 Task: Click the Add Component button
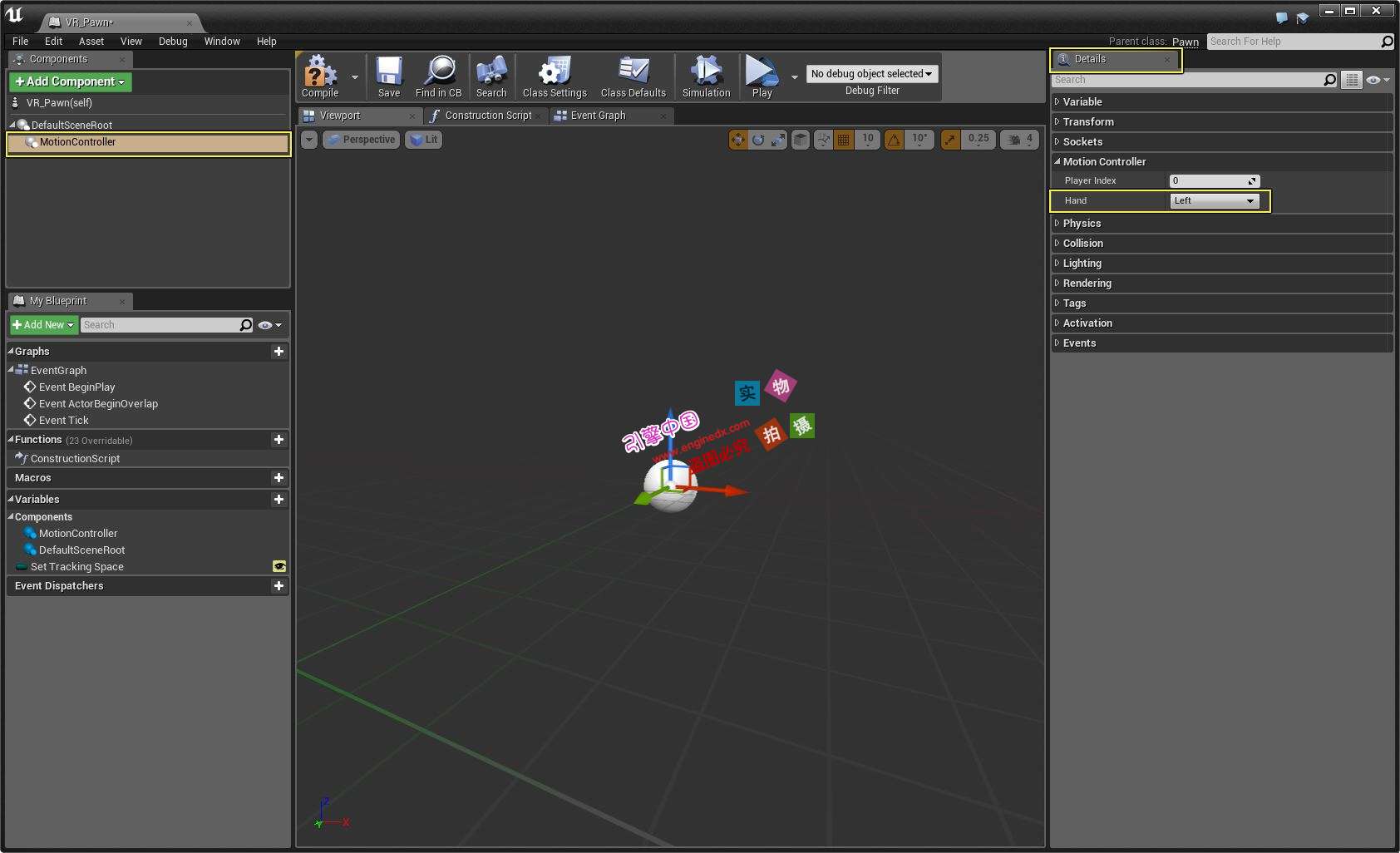(71, 81)
